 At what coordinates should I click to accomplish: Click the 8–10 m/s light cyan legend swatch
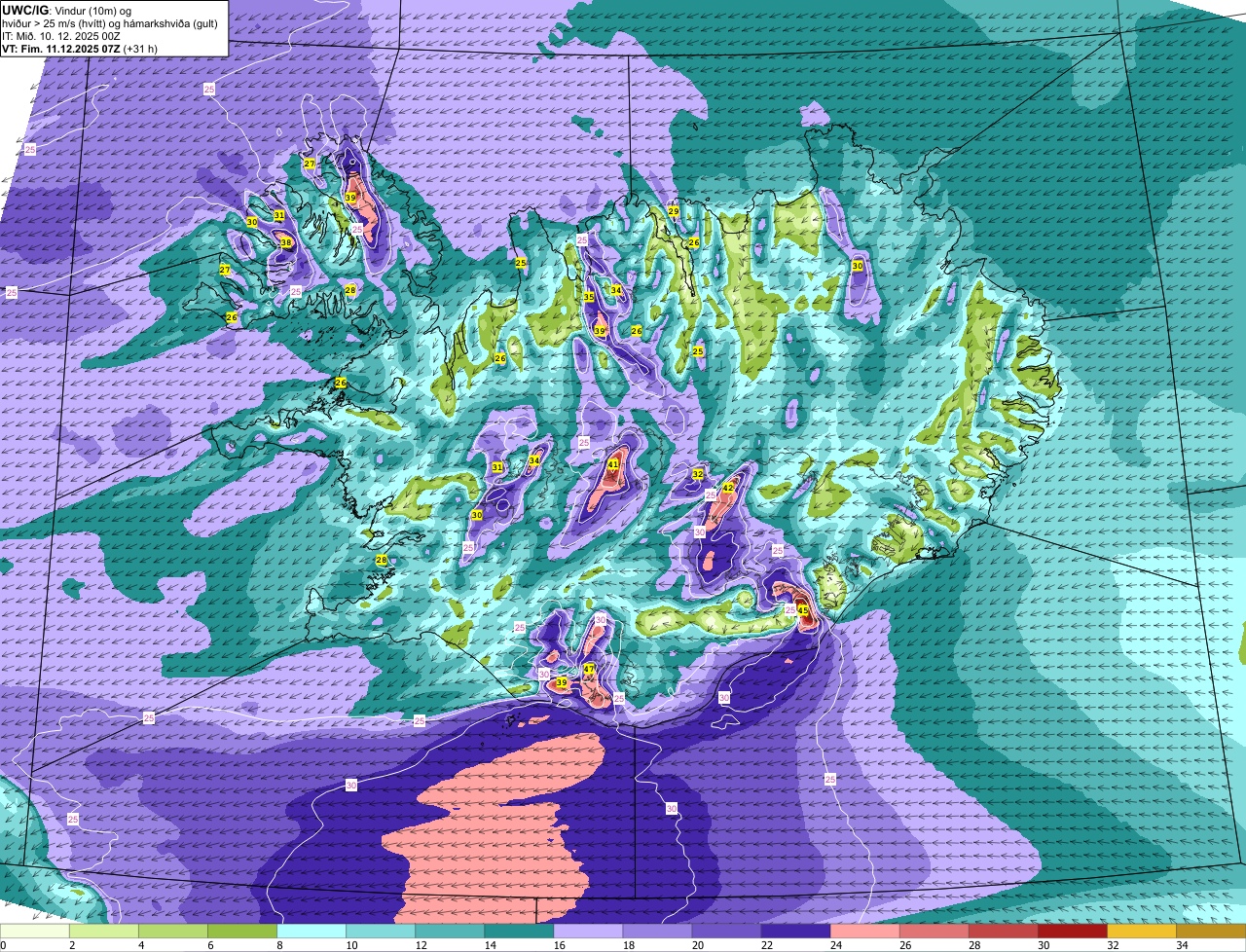[x=311, y=932]
